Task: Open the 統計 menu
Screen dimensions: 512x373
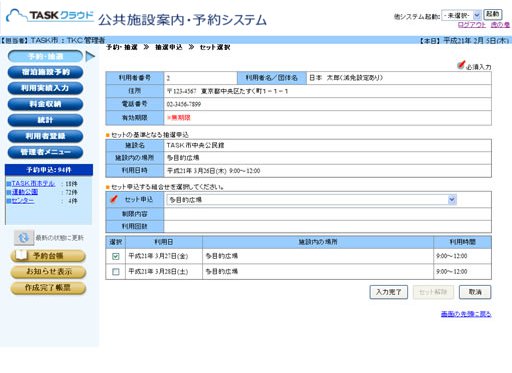Action: pos(45,120)
